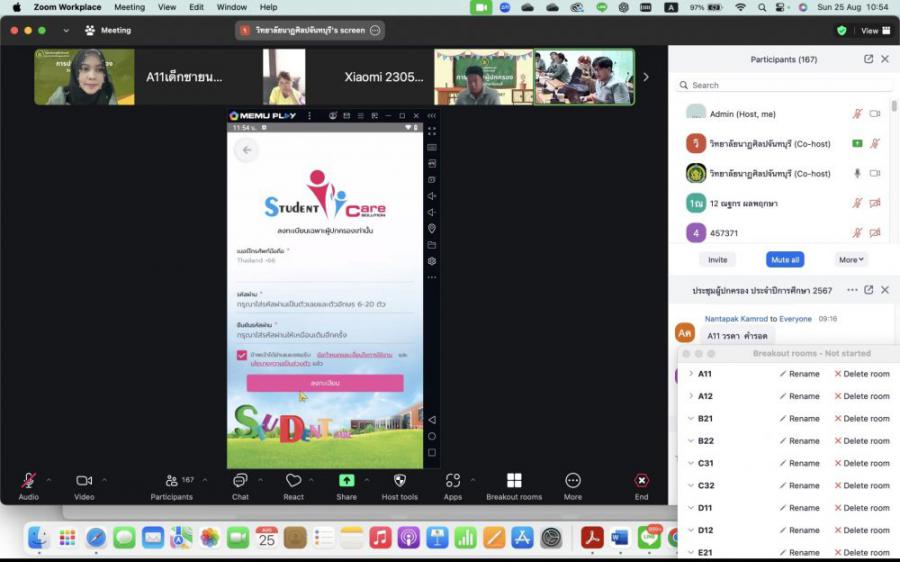Collapse the B22 breakout room

tap(690, 441)
